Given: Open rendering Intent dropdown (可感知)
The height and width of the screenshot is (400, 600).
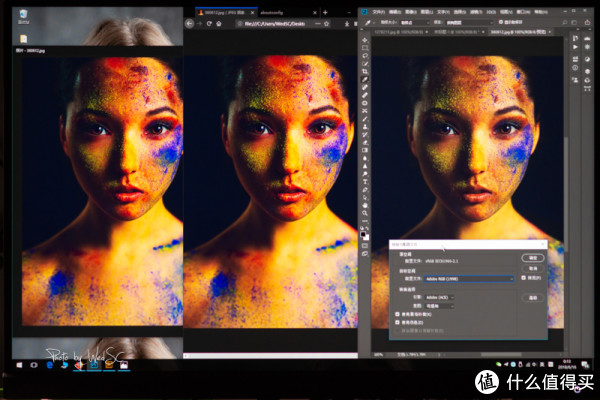Looking at the screenshot, I should [439, 306].
